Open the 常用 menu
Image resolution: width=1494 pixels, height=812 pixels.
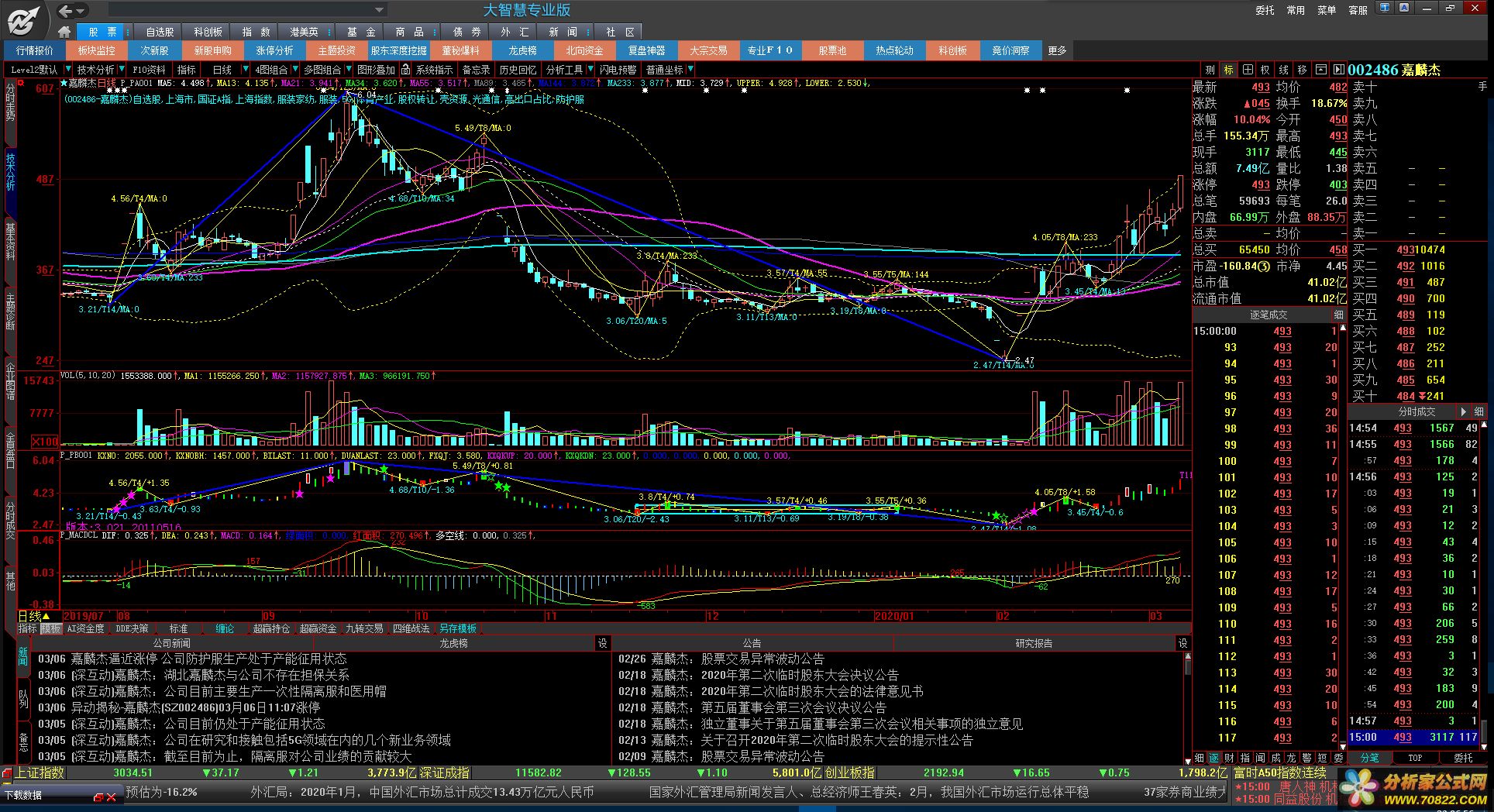[x=1296, y=10]
